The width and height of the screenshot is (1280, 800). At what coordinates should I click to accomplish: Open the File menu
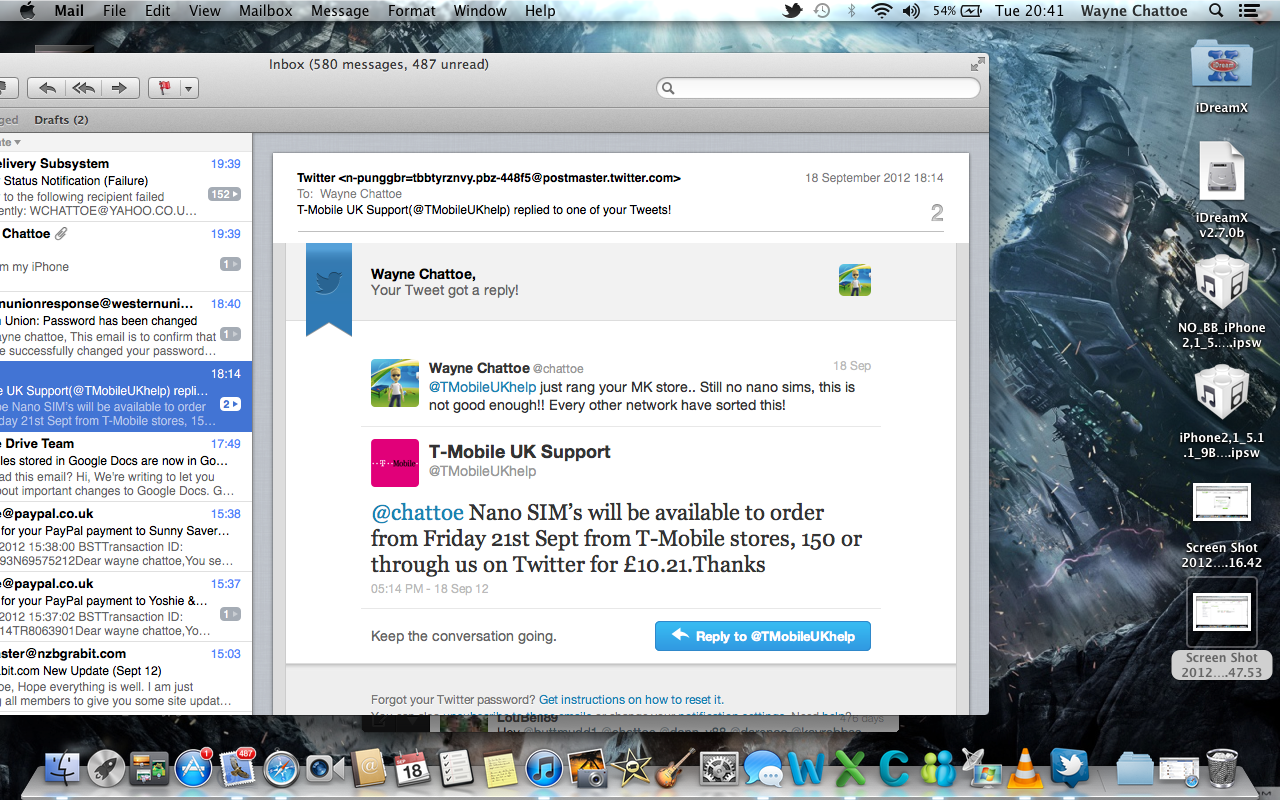(115, 11)
